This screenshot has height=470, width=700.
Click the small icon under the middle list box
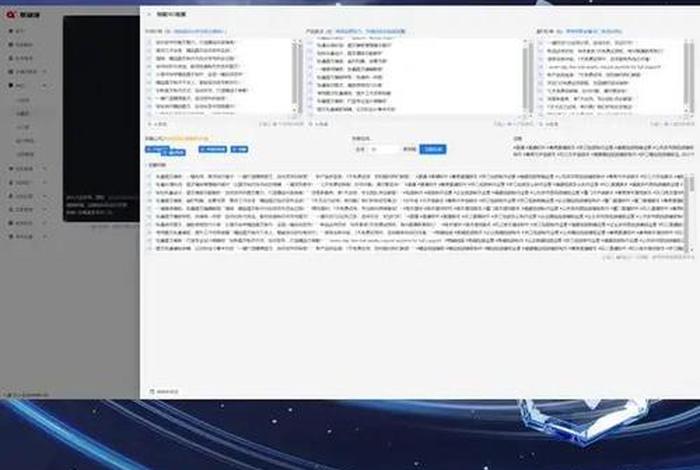coord(311,124)
